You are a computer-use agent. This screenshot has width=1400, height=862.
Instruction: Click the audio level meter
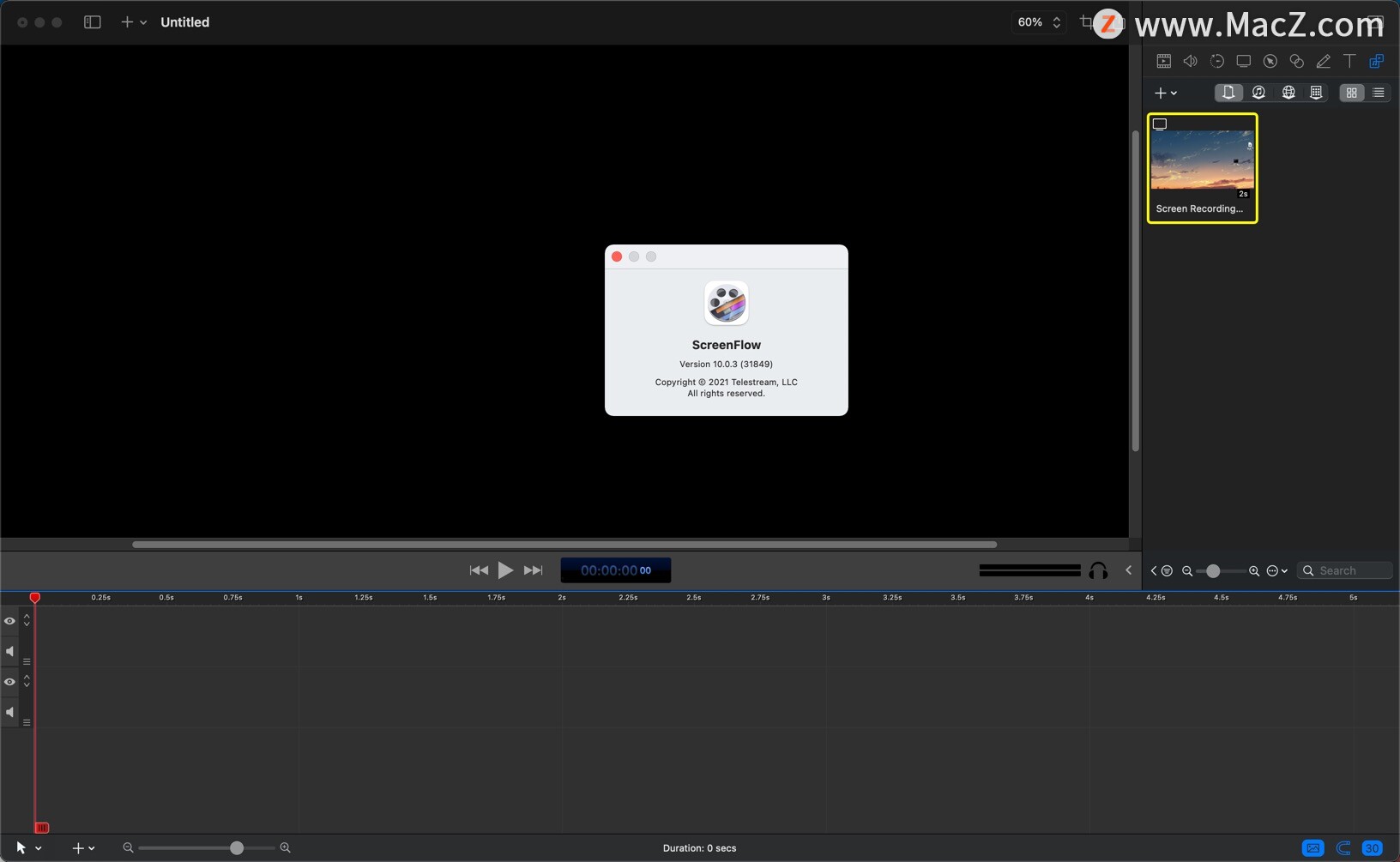pos(1029,570)
